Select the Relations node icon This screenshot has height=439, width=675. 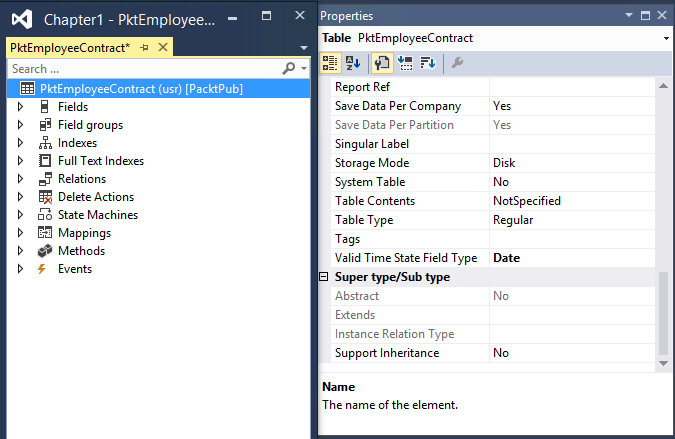[45, 179]
